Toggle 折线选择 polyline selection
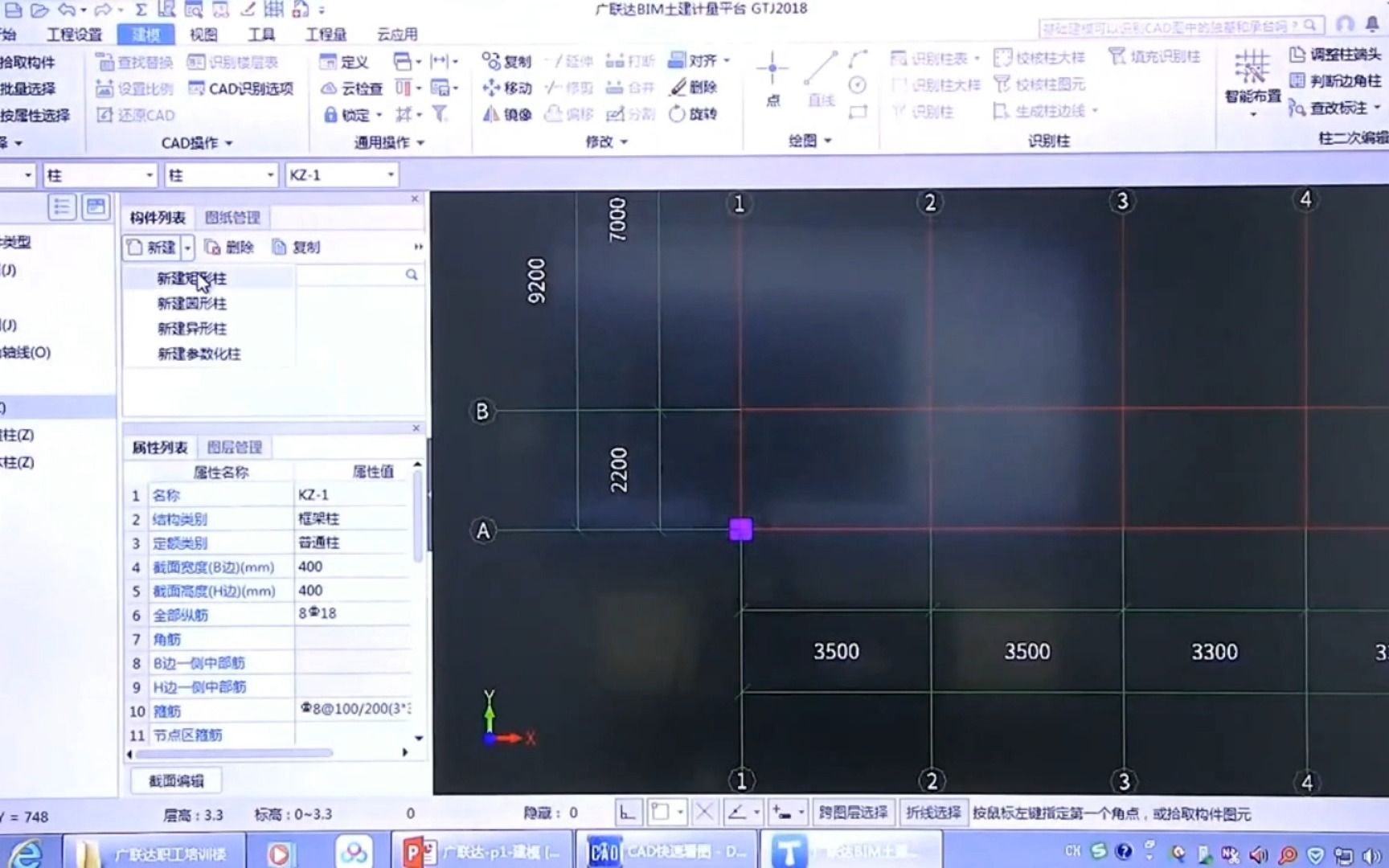The height and width of the screenshot is (868, 1389). pos(932,813)
